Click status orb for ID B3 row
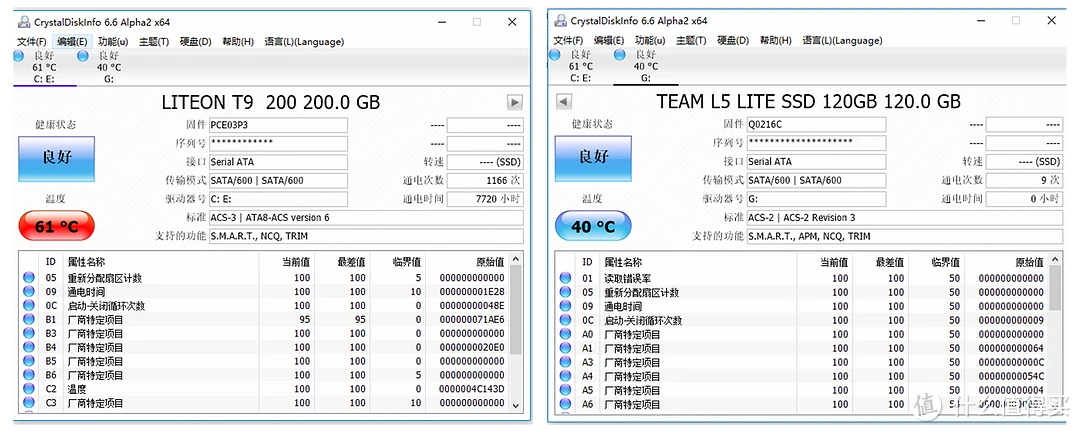This screenshot has height=432, width=1080. (x=29, y=333)
